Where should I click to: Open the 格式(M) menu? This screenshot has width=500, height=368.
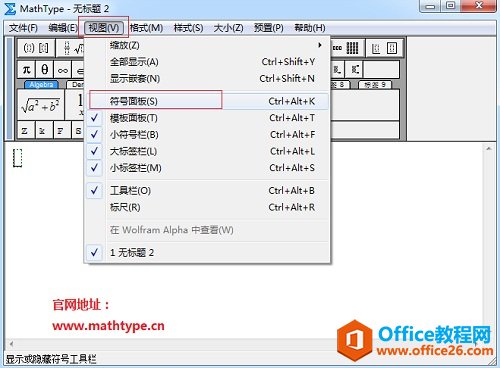[146, 28]
